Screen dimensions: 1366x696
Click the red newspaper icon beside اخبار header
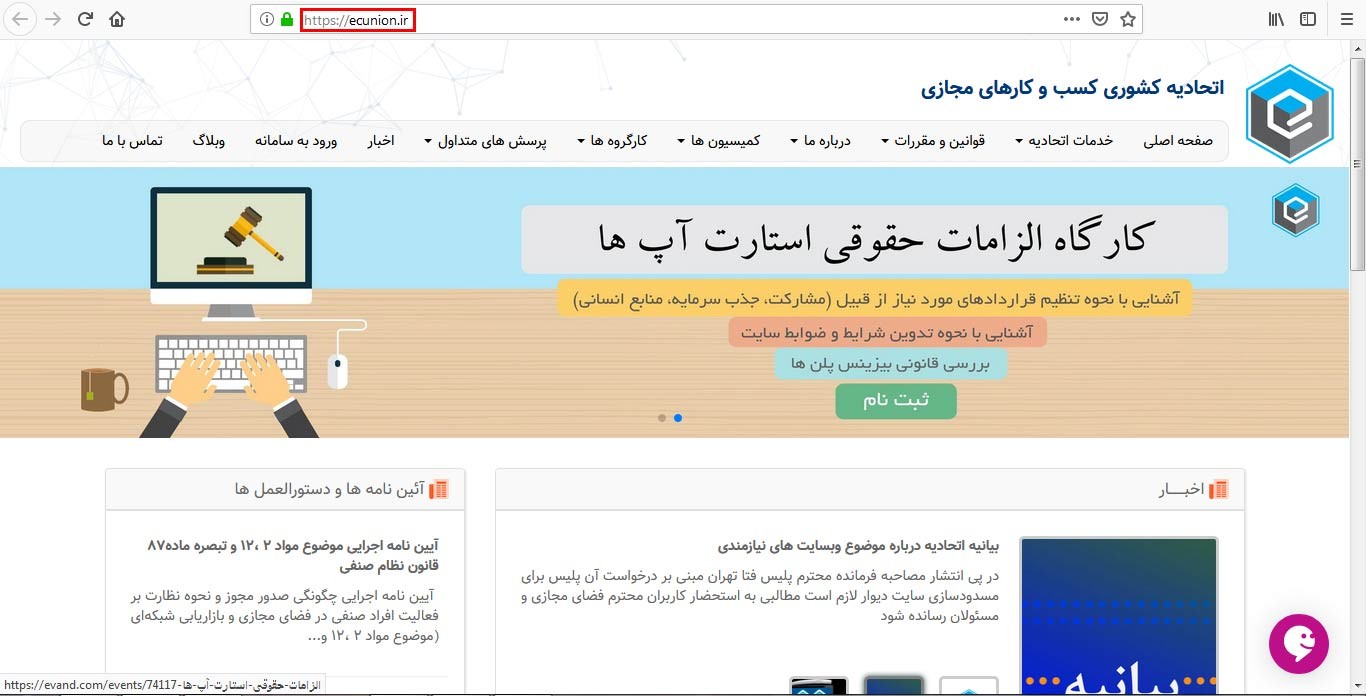click(1218, 488)
